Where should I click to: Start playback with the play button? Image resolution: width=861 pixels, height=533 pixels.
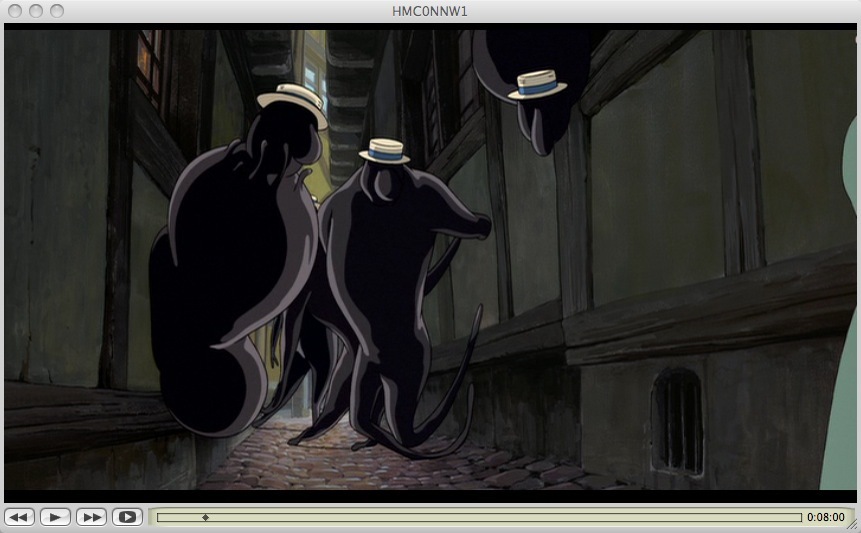pyautogui.click(x=55, y=517)
